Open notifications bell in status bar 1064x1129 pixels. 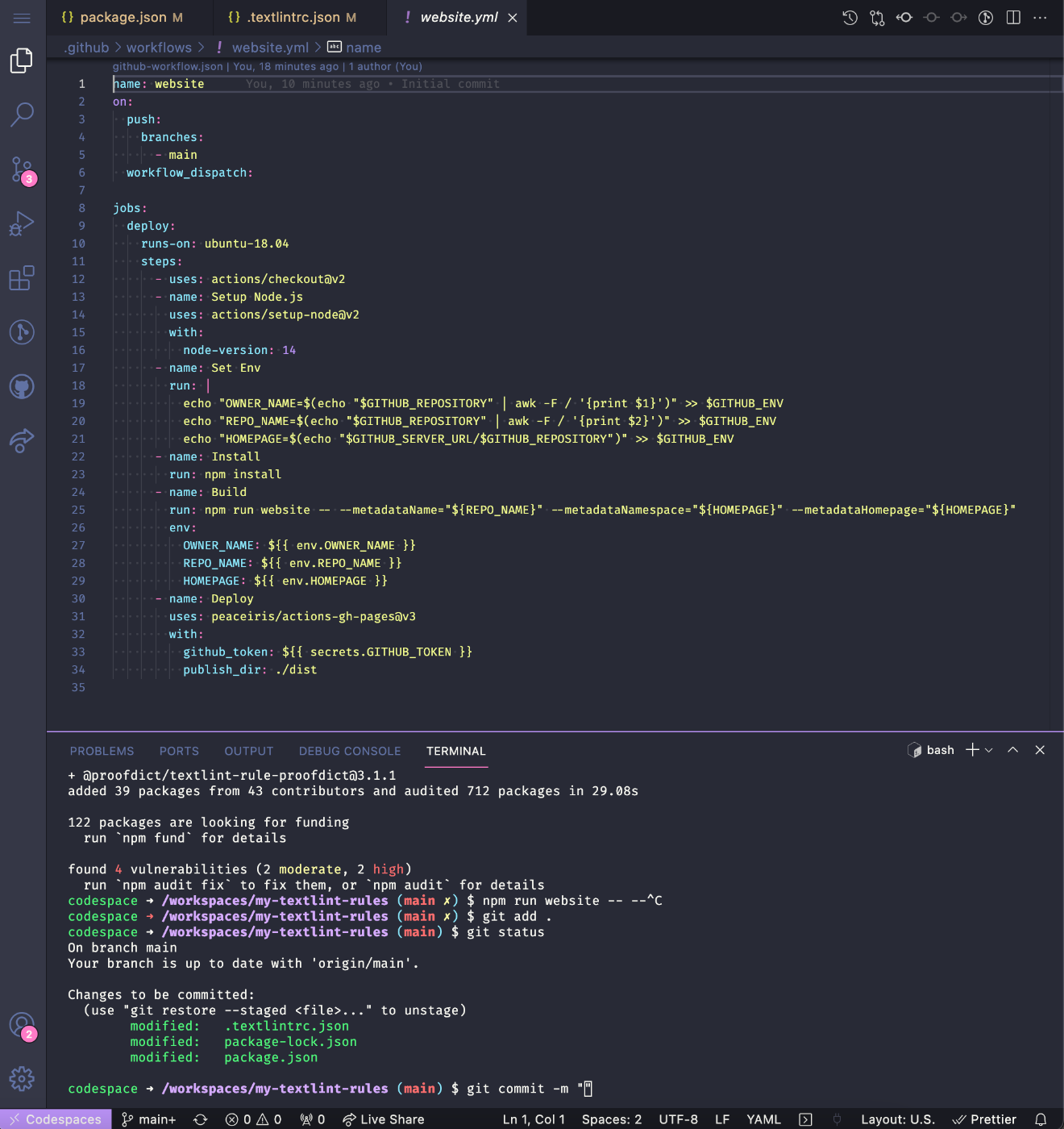(x=1041, y=1119)
